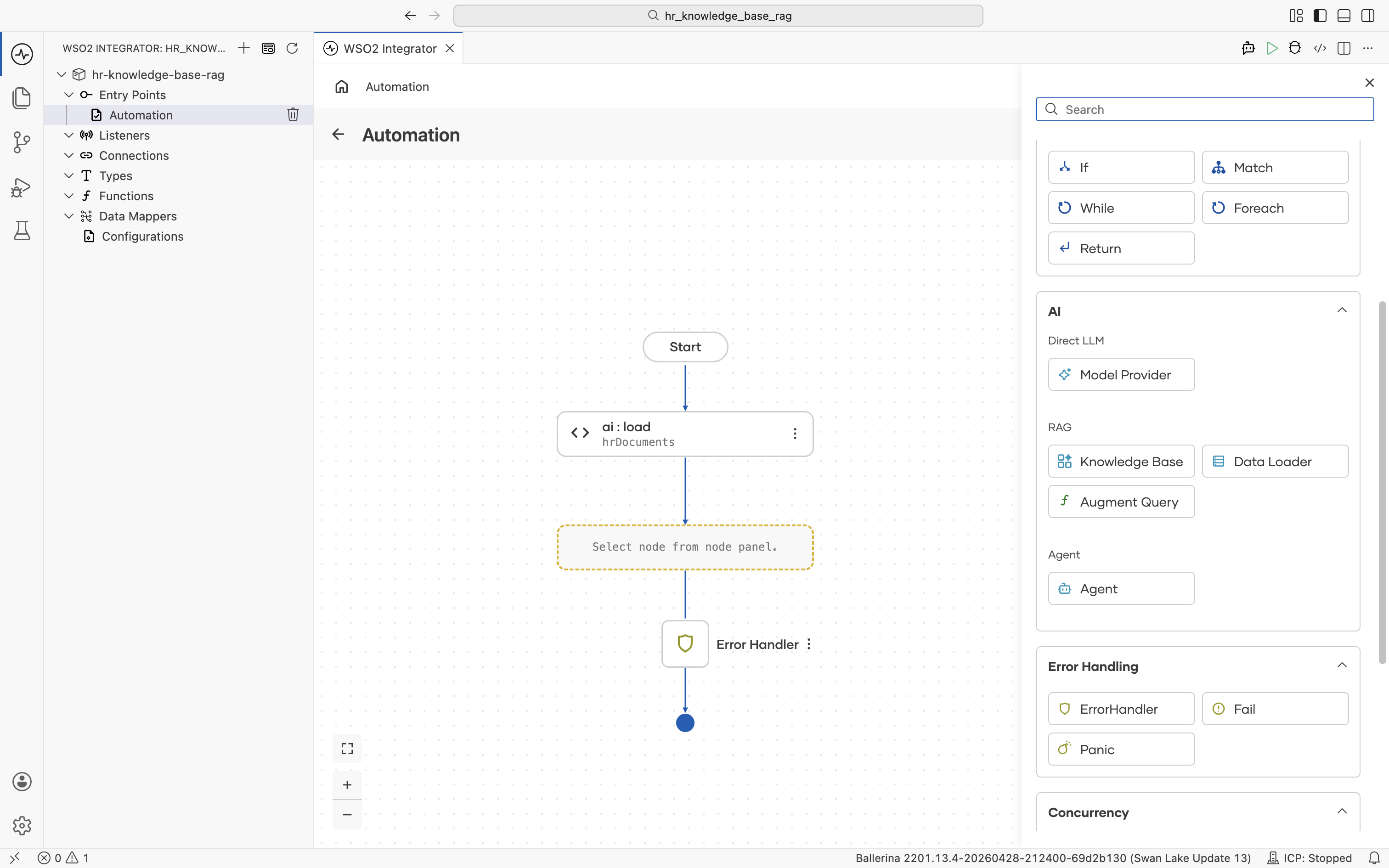Expand the Connections tree node
This screenshot has height=868, width=1389.
click(69, 156)
